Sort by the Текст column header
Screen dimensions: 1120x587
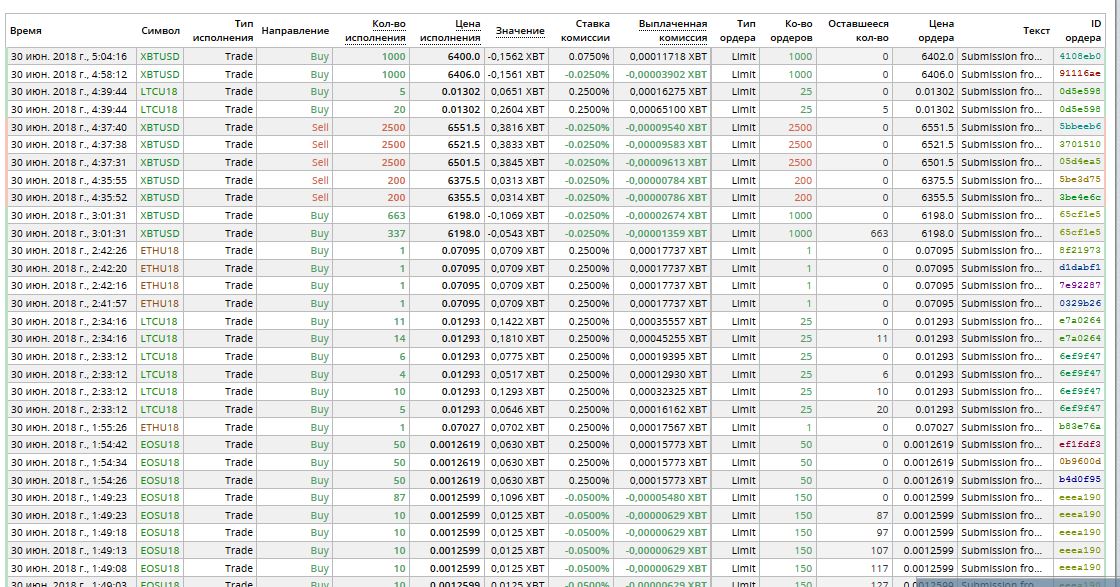(1036, 31)
